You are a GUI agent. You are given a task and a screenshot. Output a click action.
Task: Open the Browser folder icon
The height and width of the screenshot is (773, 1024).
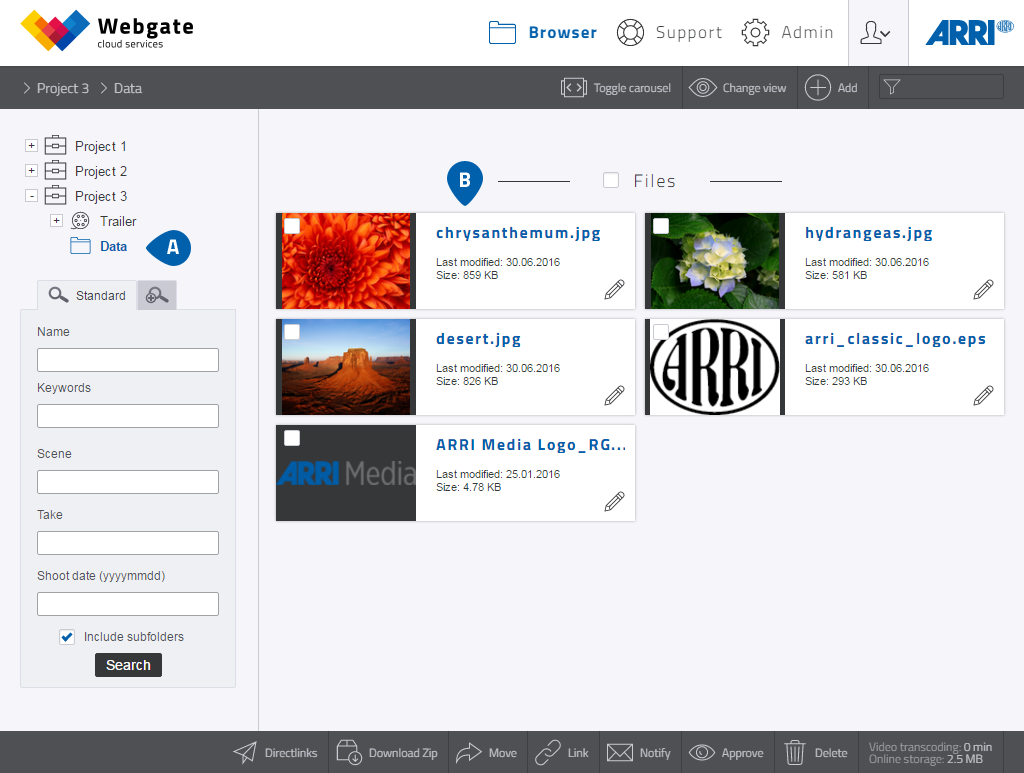coord(502,33)
